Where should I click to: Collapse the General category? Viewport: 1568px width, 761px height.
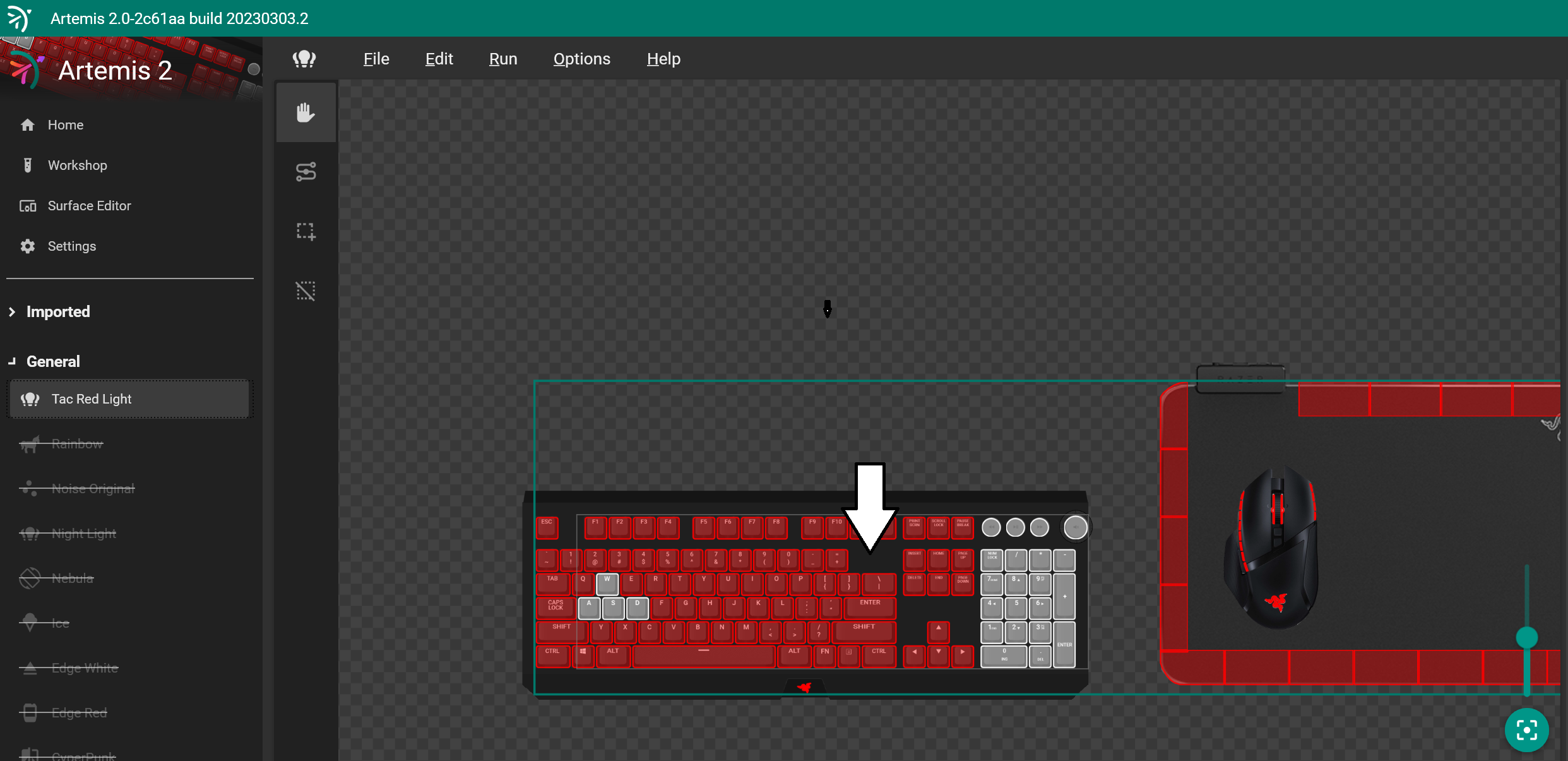[x=53, y=362]
